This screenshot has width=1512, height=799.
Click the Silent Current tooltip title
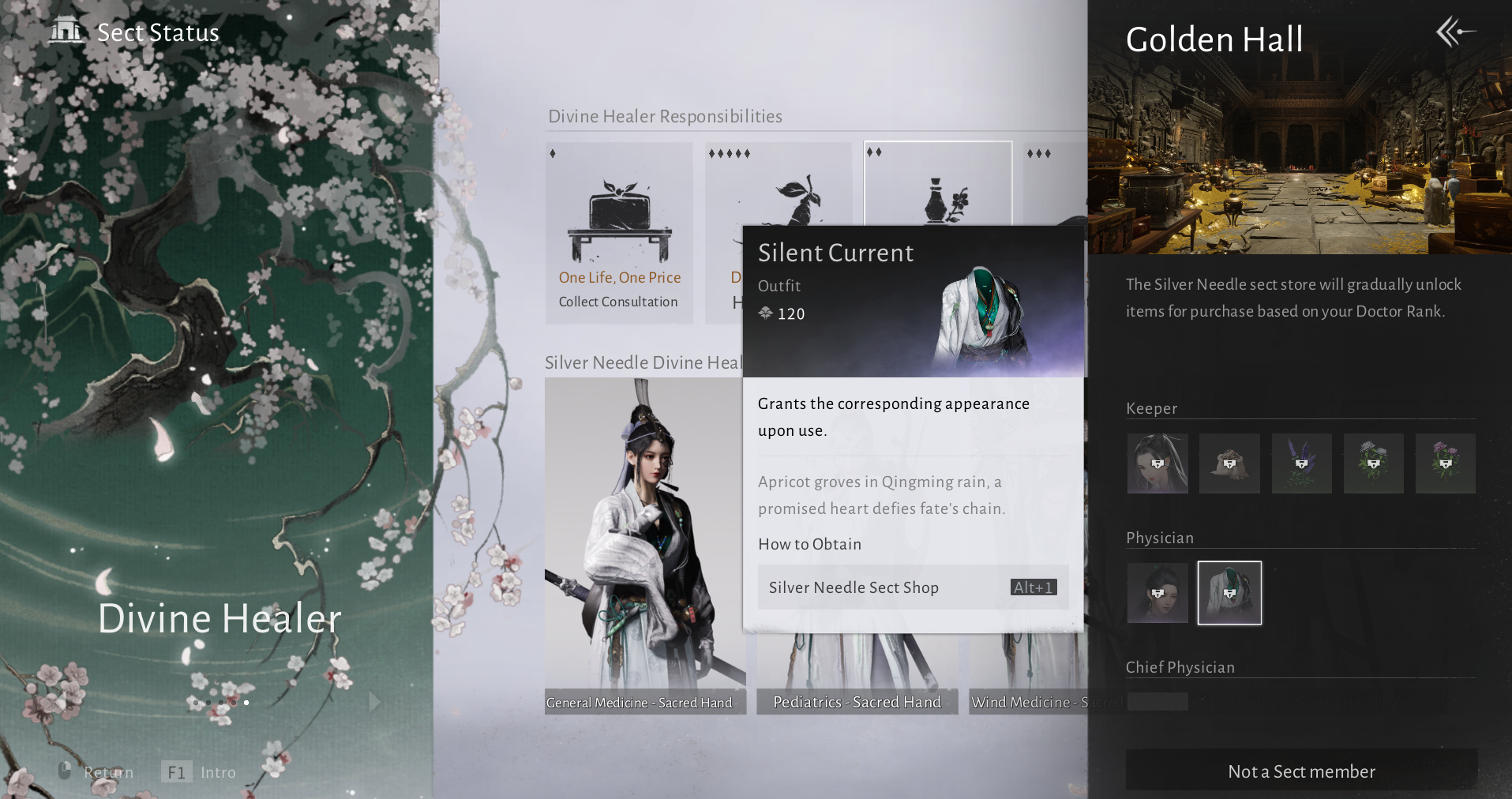tap(835, 253)
